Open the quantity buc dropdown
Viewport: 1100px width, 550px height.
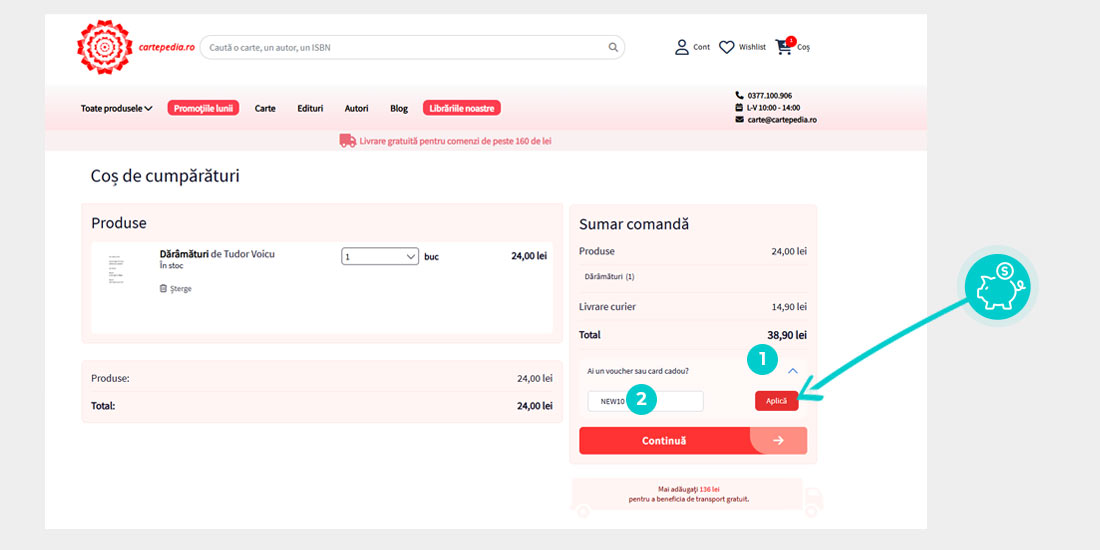tap(380, 257)
